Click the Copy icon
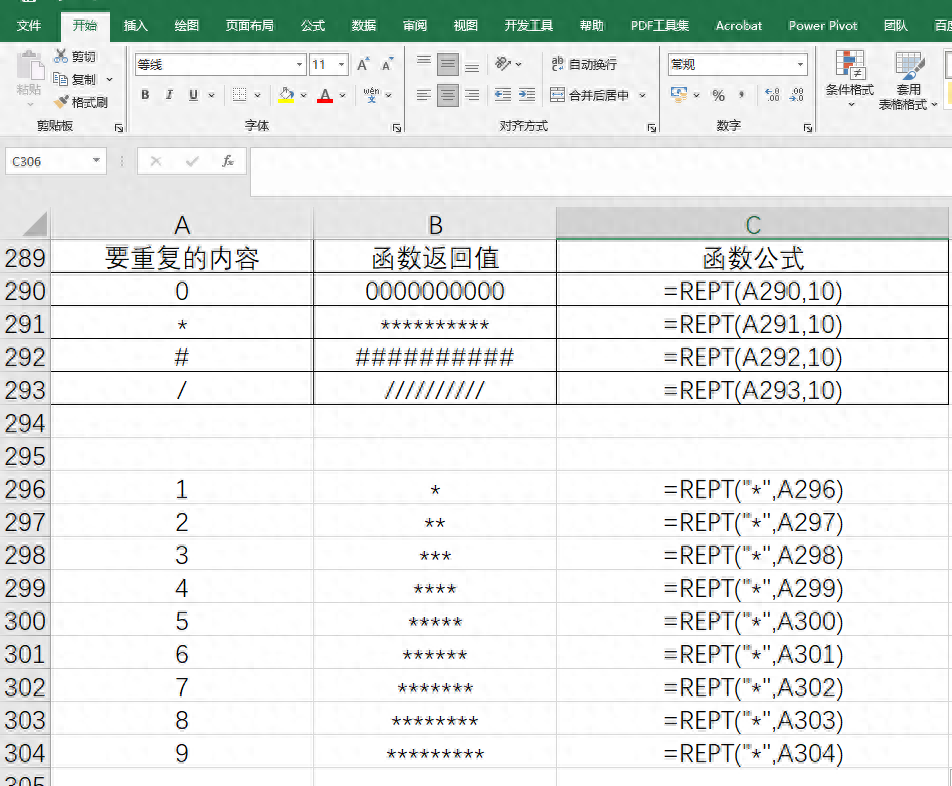Screen dimensions: 952x786 (x=60, y=79)
